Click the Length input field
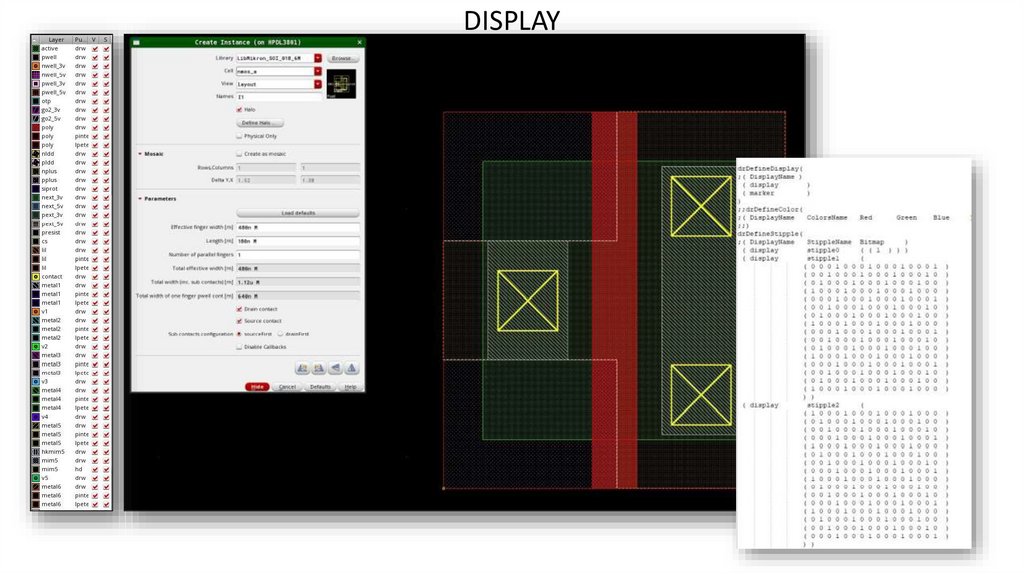 click(x=298, y=241)
